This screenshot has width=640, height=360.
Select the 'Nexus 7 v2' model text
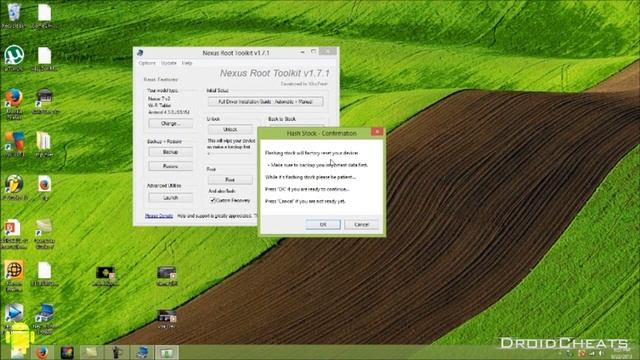pos(159,99)
